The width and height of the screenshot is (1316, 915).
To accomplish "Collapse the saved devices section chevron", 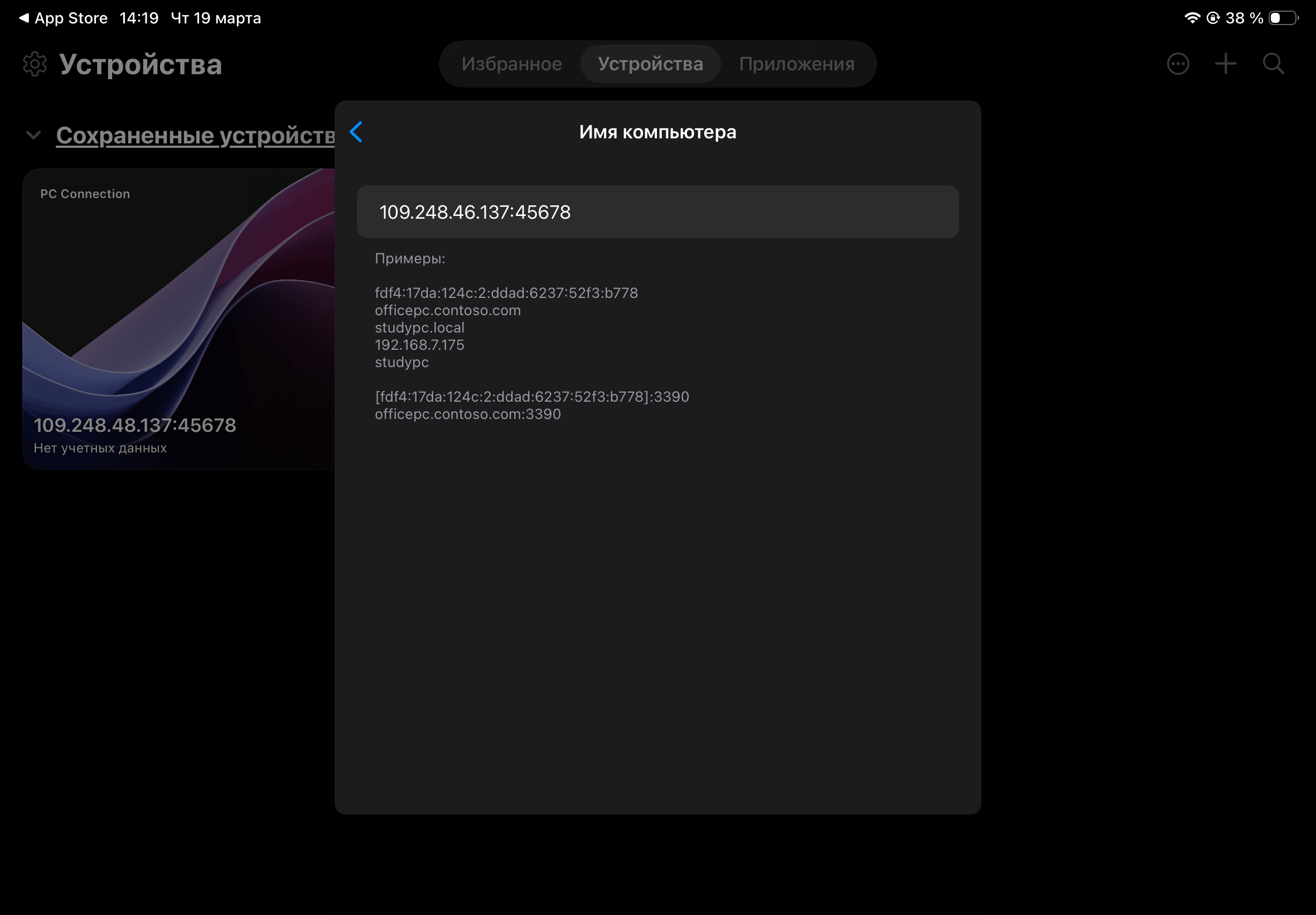I will pyautogui.click(x=34, y=136).
